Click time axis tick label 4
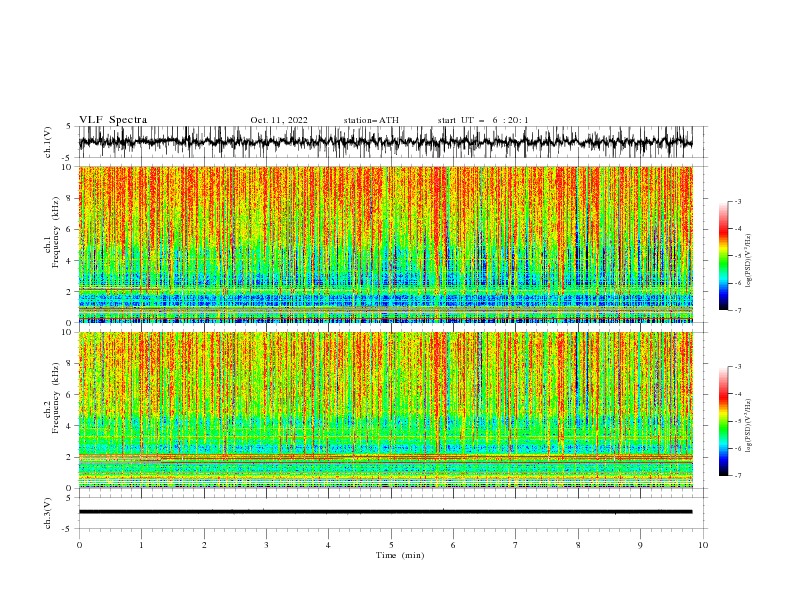Viewport: 792px width, 612px height. click(329, 545)
